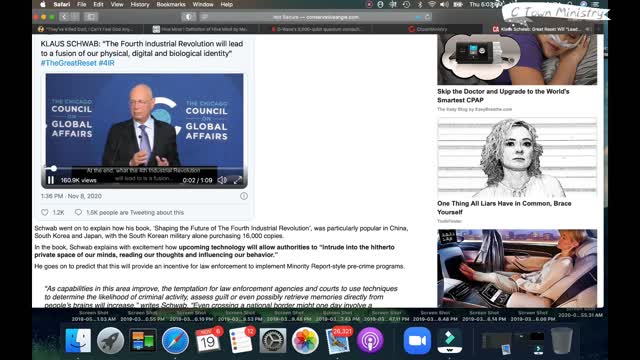Open the #TheGreatReset hashtag link

[x=69, y=63]
